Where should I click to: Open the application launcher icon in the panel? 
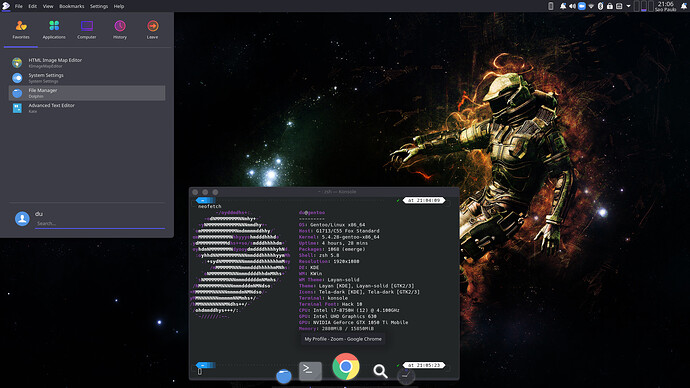pos(6,6)
